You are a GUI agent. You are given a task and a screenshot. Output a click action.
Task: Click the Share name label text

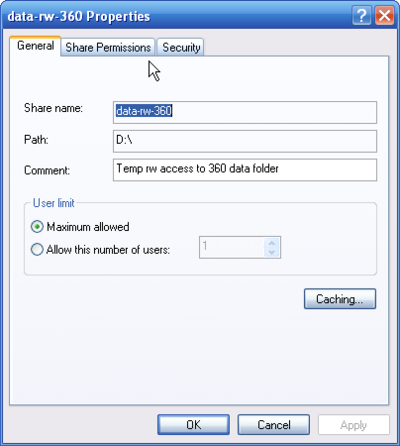[x=53, y=108]
